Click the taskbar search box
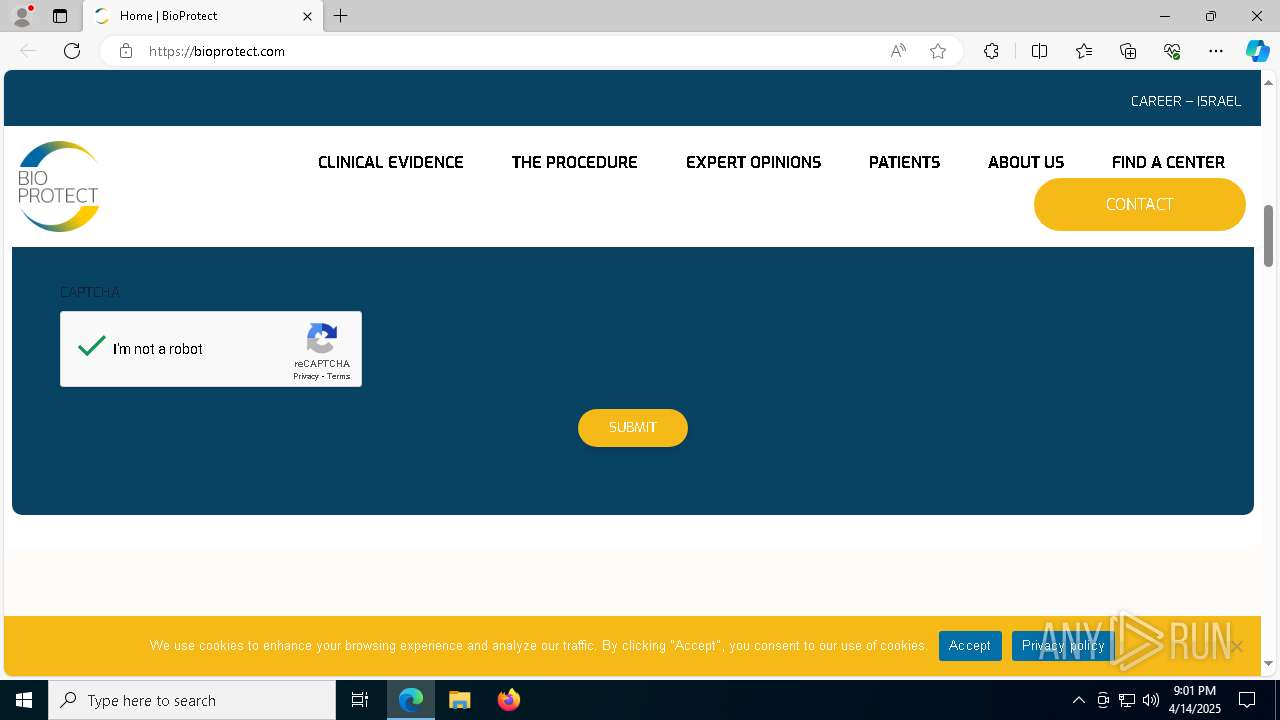 tap(192, 700)
